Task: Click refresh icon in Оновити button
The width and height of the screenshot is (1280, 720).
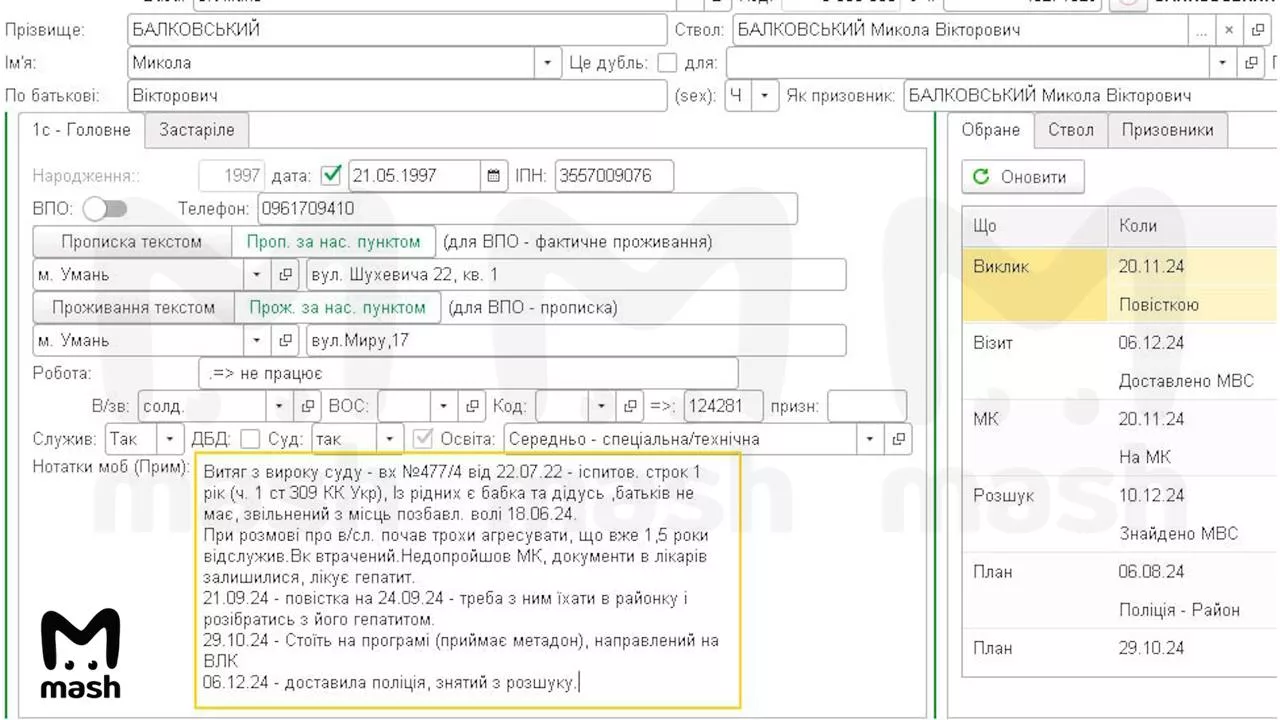Action: pos(981,177)
